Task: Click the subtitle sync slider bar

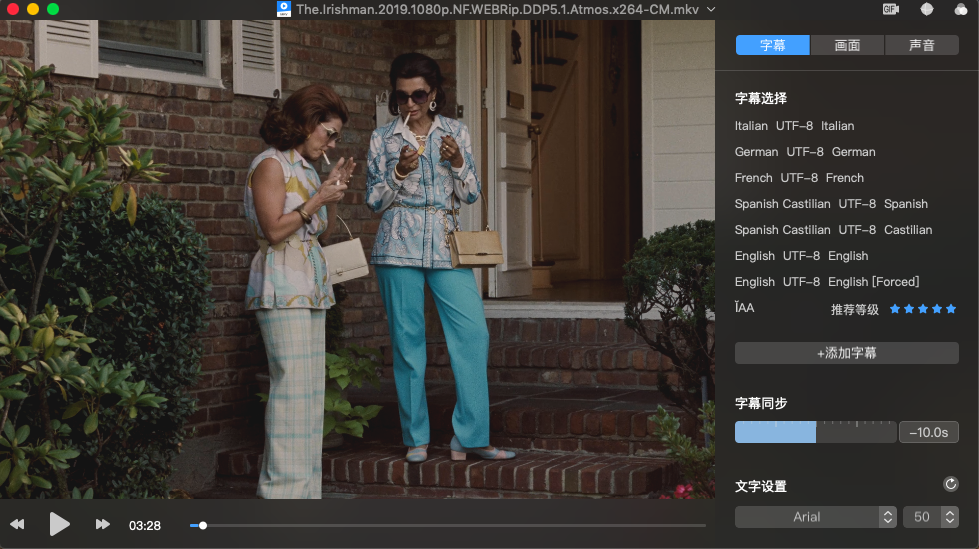Action: (x=815, y=432)
